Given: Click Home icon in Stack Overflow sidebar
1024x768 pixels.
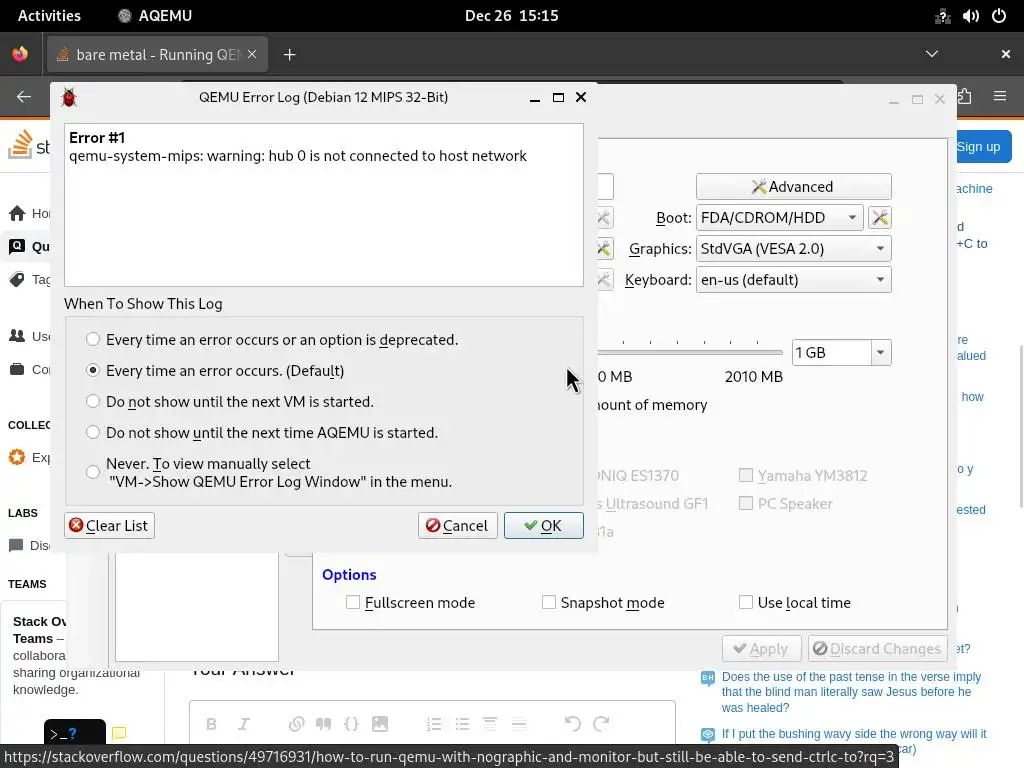Looking at the screenshot, I should (18, 213).
